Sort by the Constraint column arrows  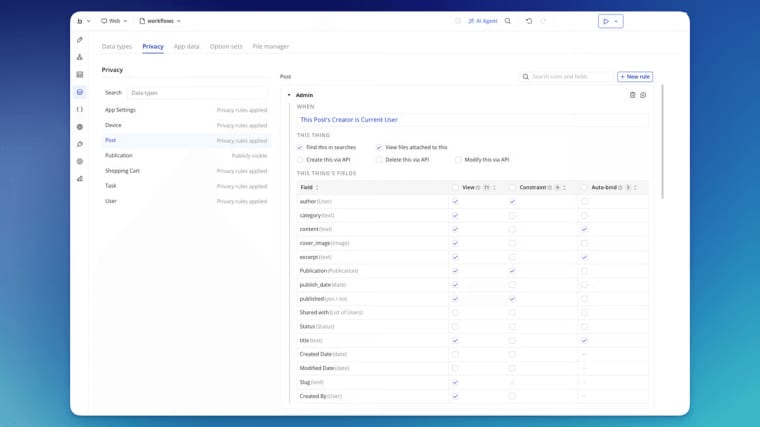(x=564, y=188)
